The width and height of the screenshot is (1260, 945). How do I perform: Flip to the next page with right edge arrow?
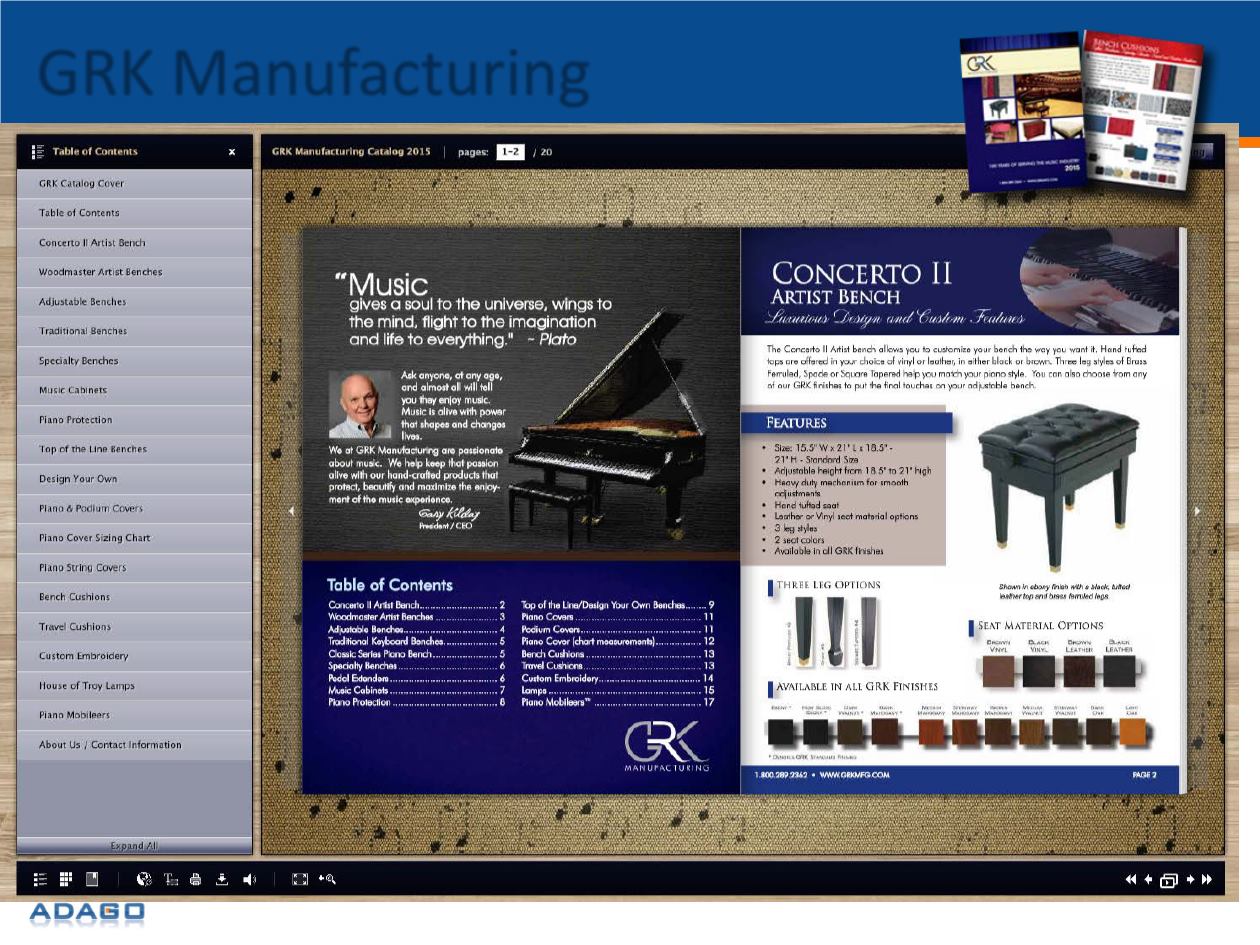(x=1198, y=511)
